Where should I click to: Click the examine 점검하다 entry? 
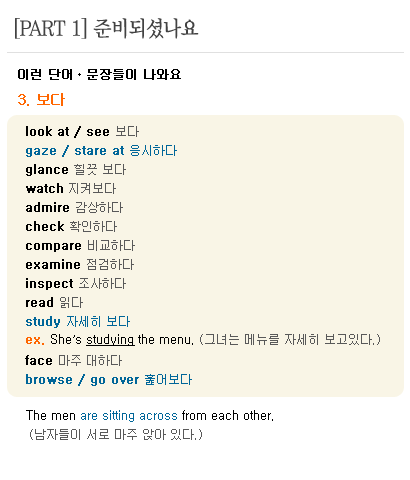(x=80, y=265)
